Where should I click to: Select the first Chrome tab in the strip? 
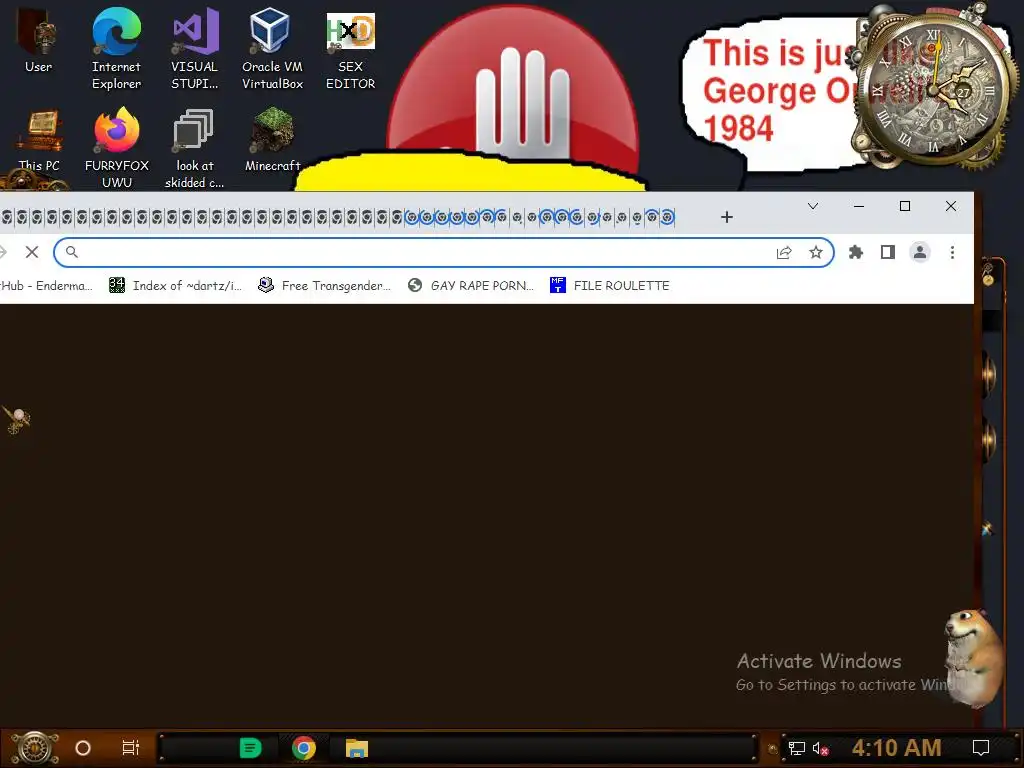pos(7,217)
